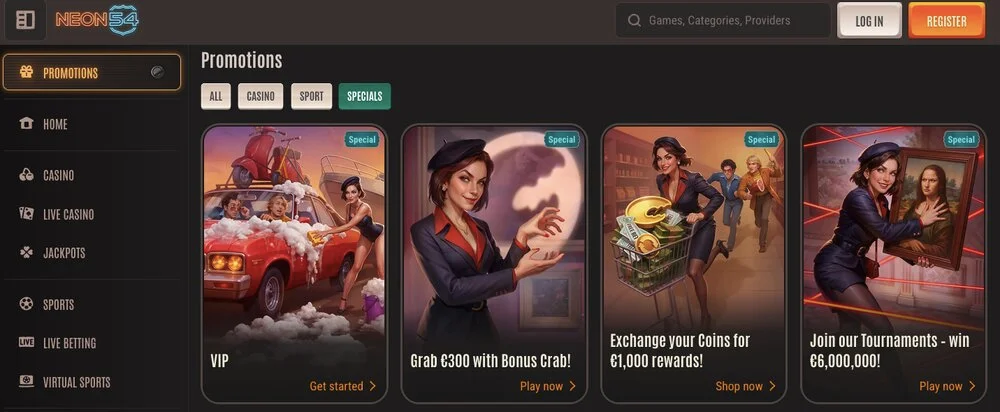
Task: Click the Log In button
Action: (x=869, y=20)
